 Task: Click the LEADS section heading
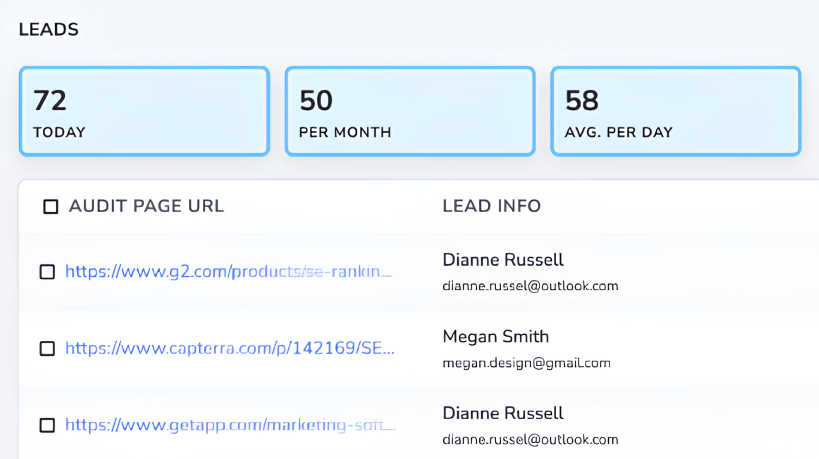click(48, 30)
